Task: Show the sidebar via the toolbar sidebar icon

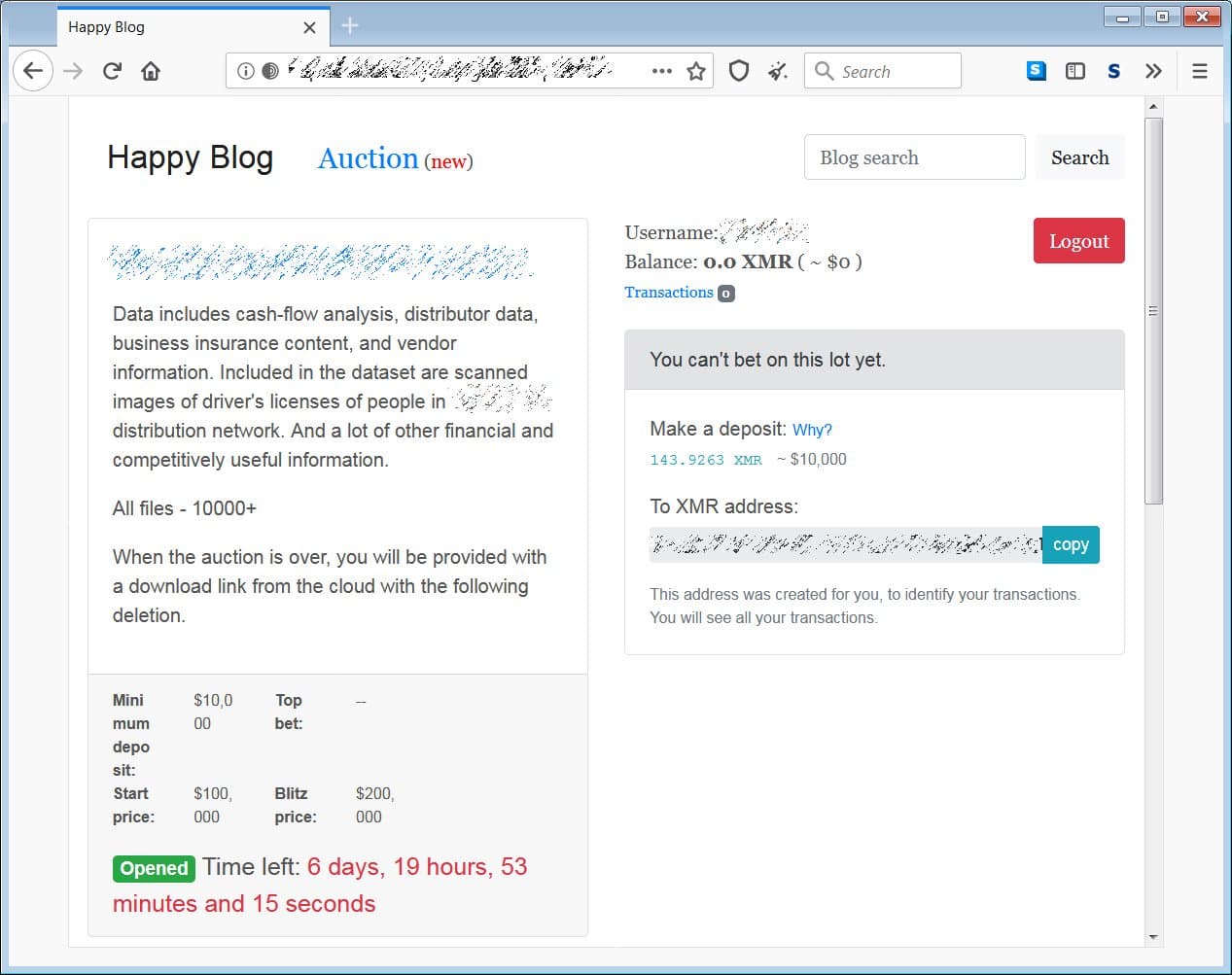Action: pos(1075,71)
